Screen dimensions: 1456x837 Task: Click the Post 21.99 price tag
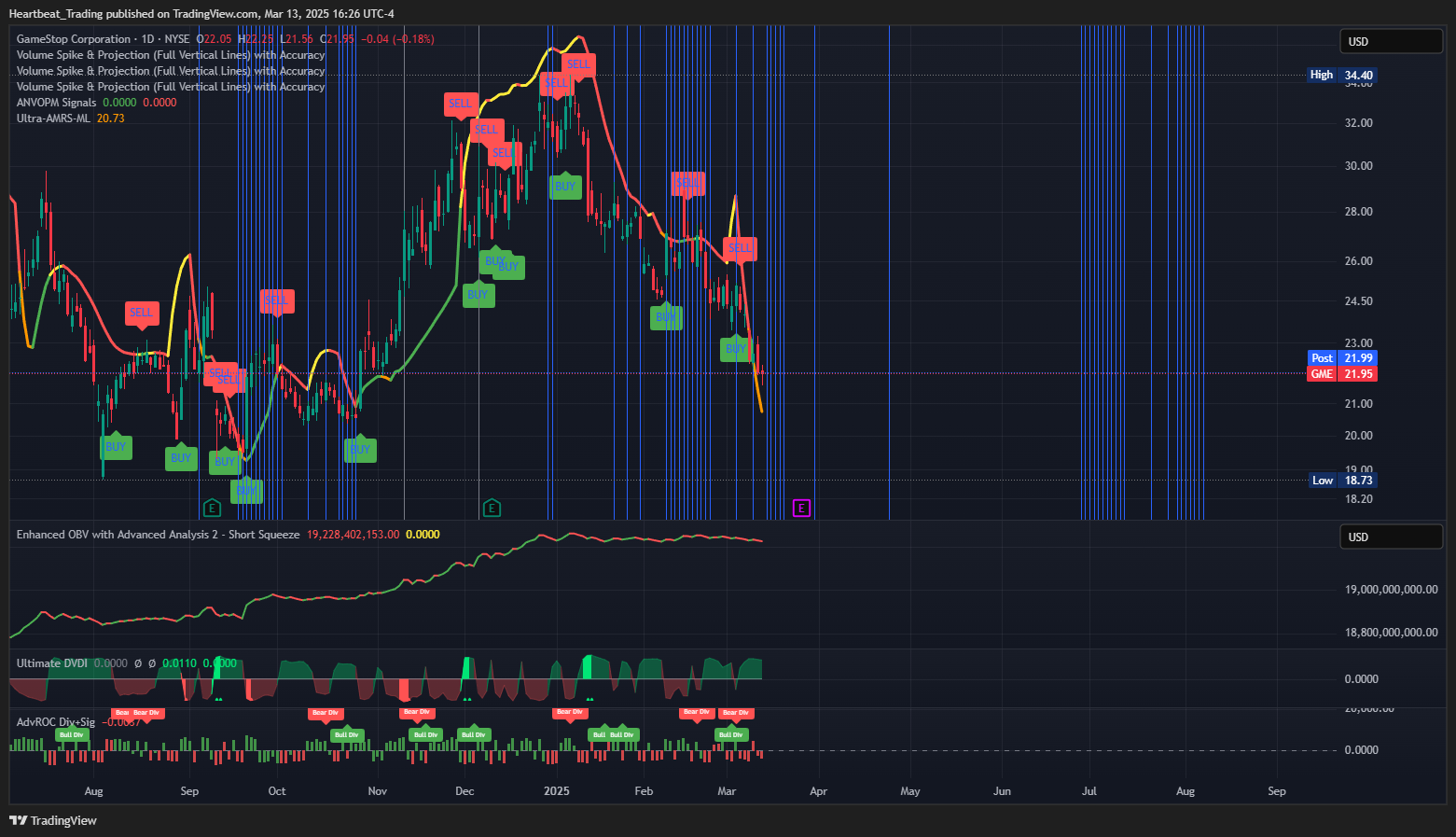(x=1342, y=358)
